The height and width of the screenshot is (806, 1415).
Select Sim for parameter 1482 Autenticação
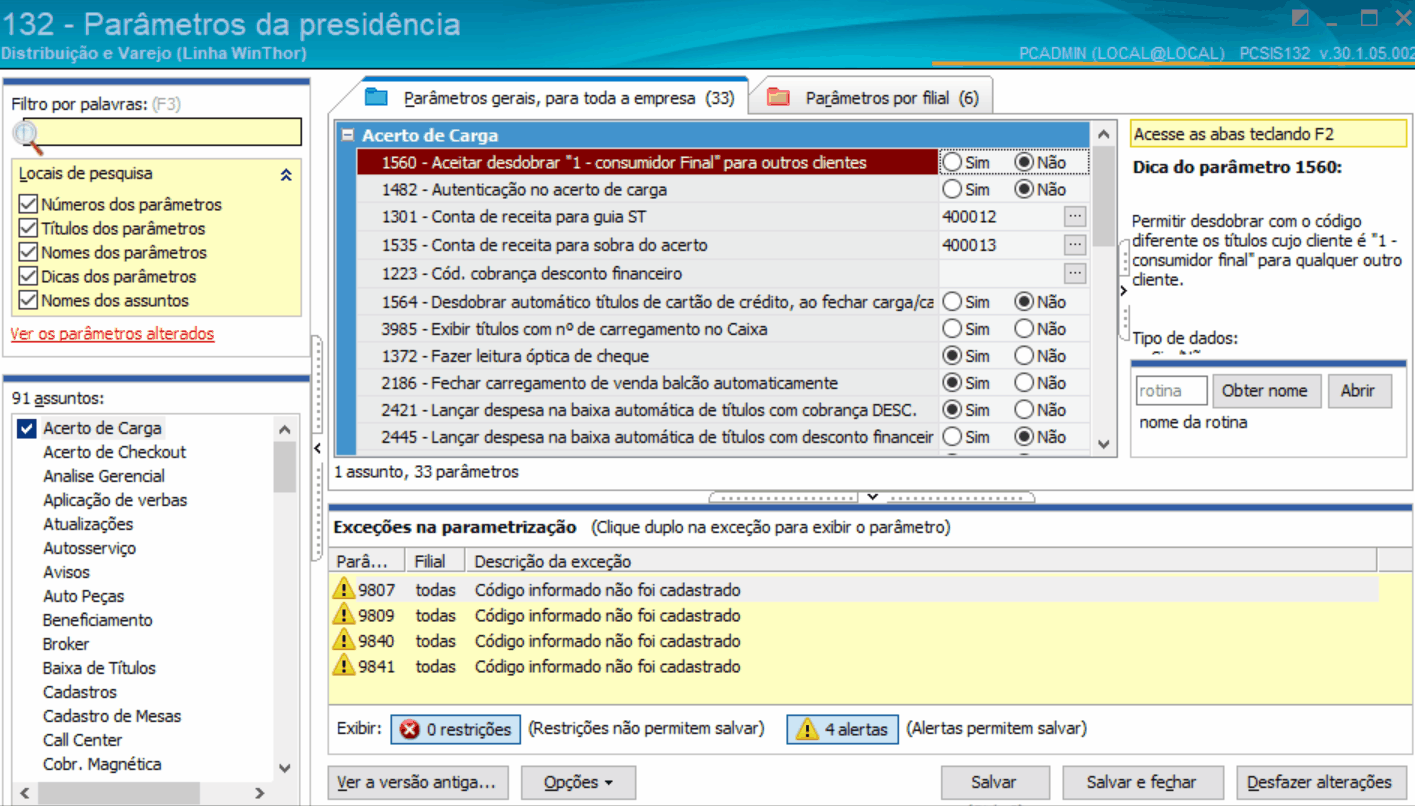coord(953,189)
